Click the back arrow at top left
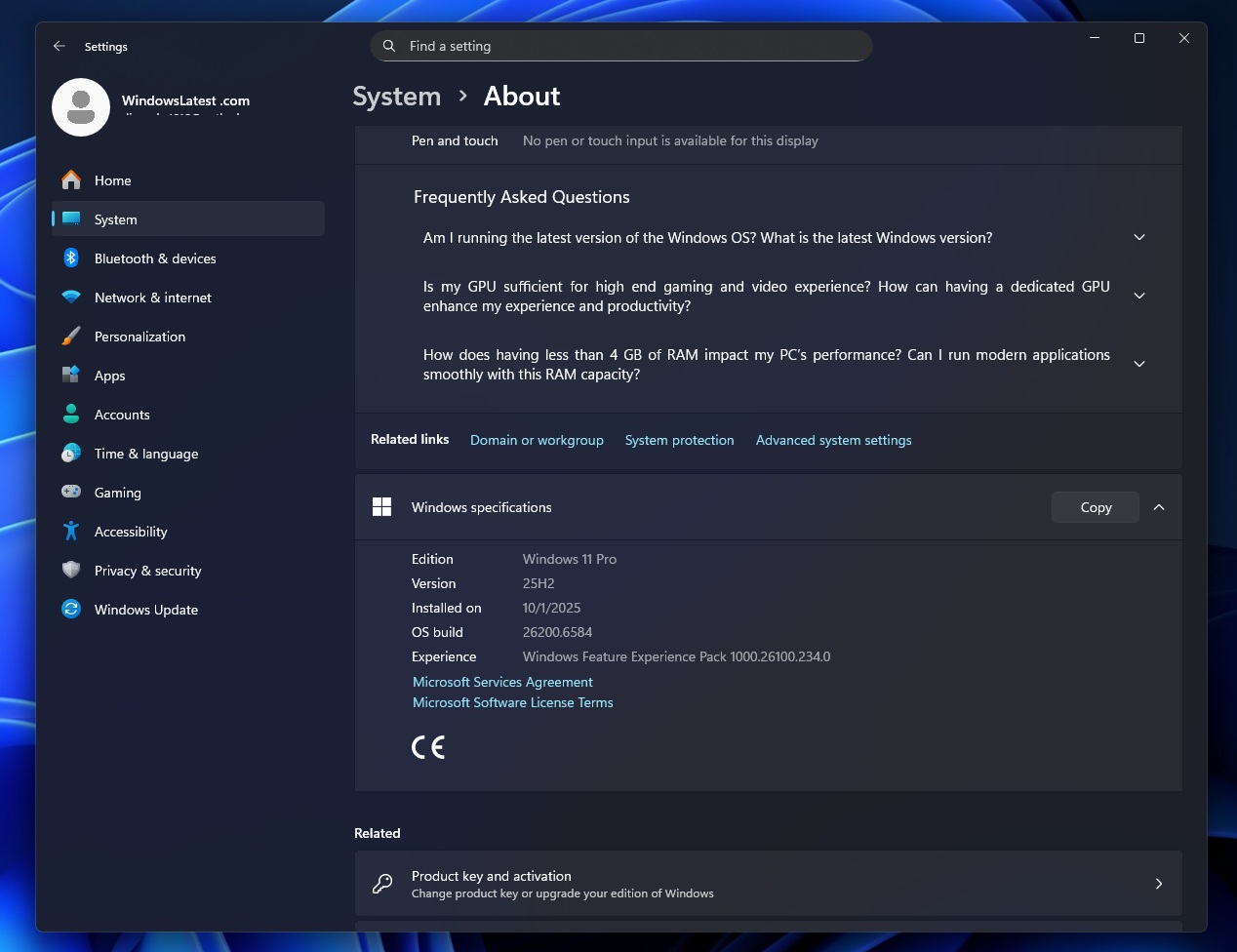Viewport: 1237px width, 952px height. coord(59,46)
